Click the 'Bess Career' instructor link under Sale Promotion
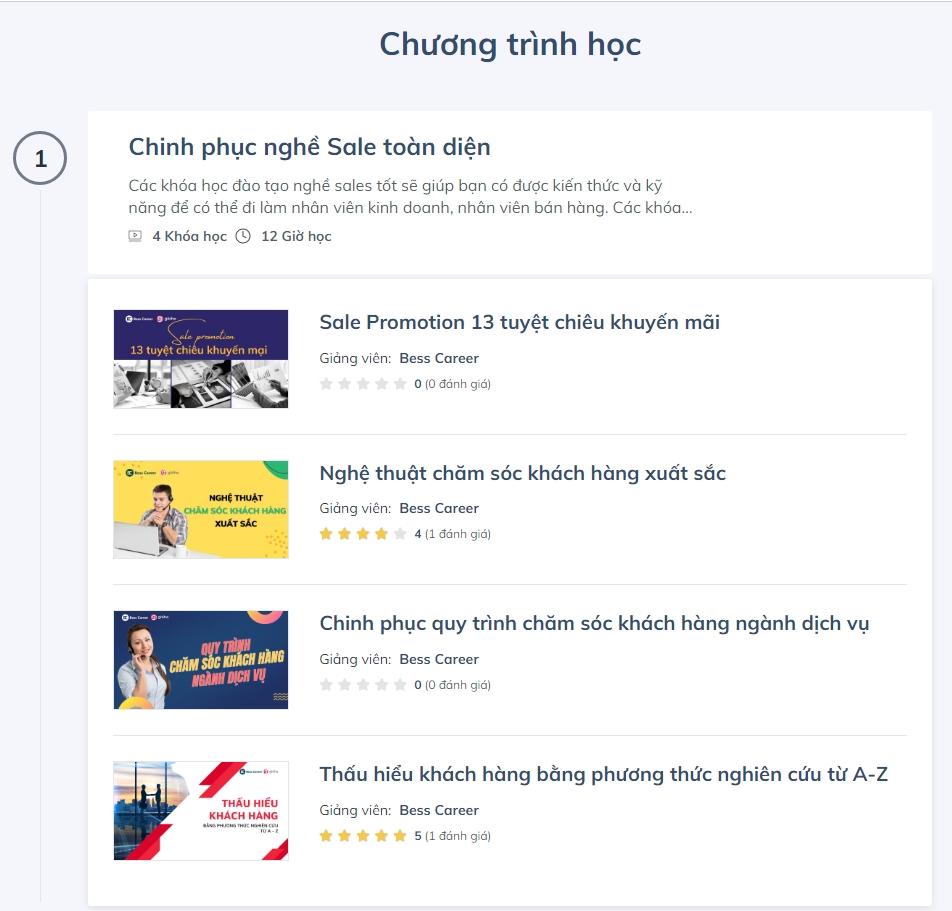Viewport: 952px width, 911px height. point(439,358)
